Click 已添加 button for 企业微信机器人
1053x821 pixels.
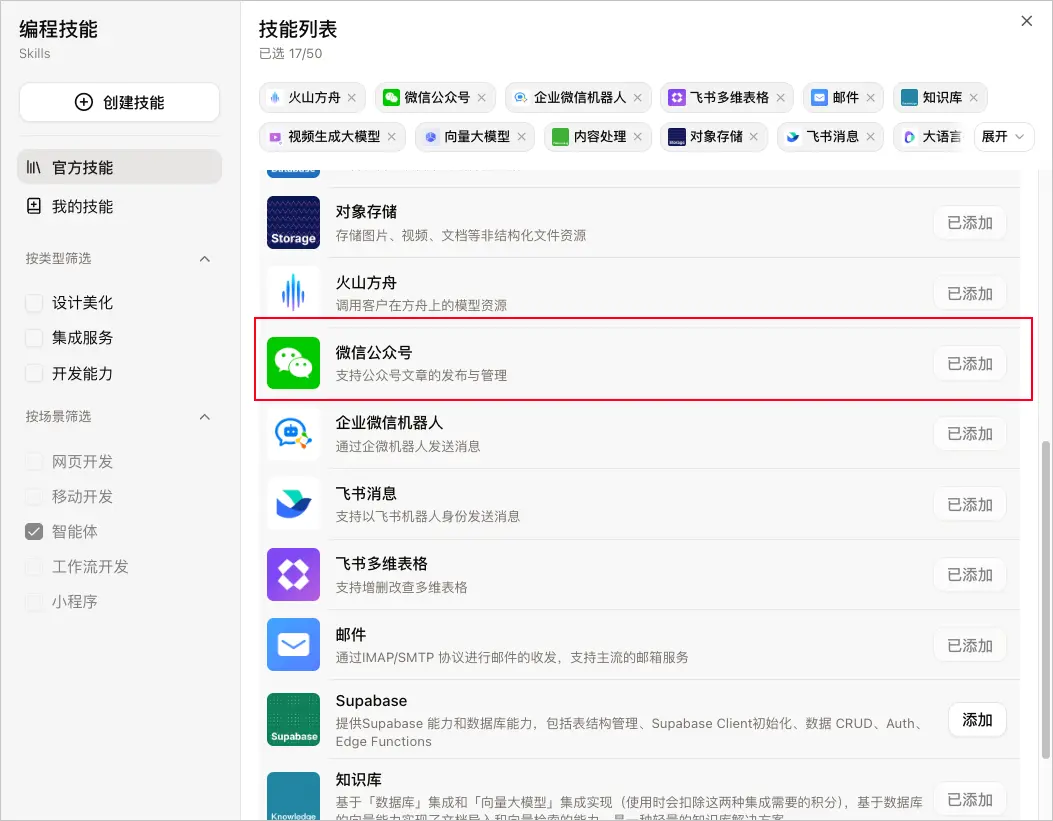tap(970, 434)
